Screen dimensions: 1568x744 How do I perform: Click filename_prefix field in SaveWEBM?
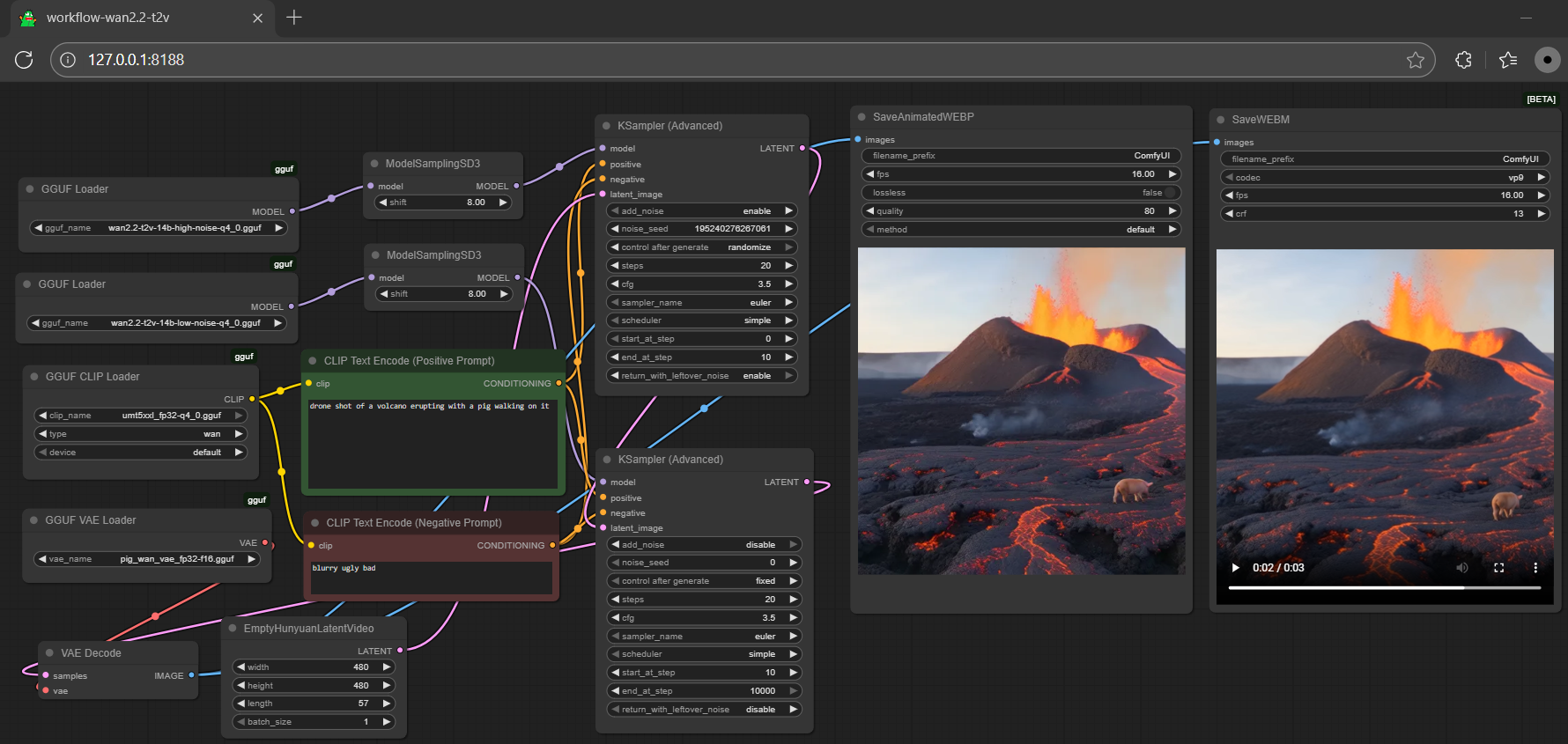[x=1384, y=159]
